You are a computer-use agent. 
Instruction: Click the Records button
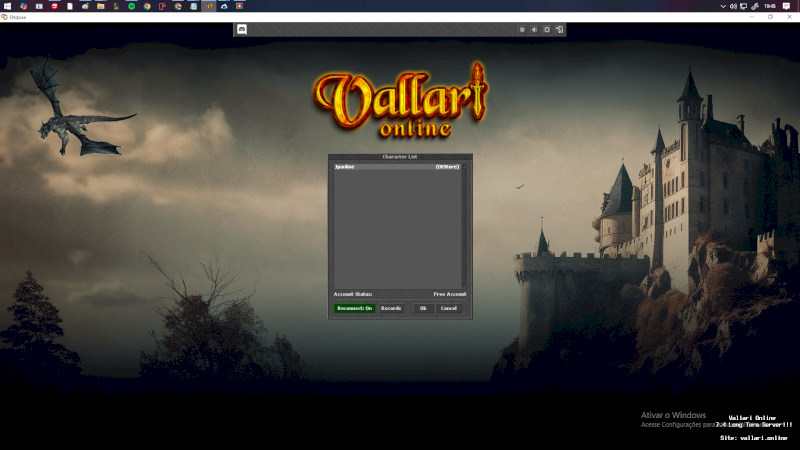coord(391,308)
